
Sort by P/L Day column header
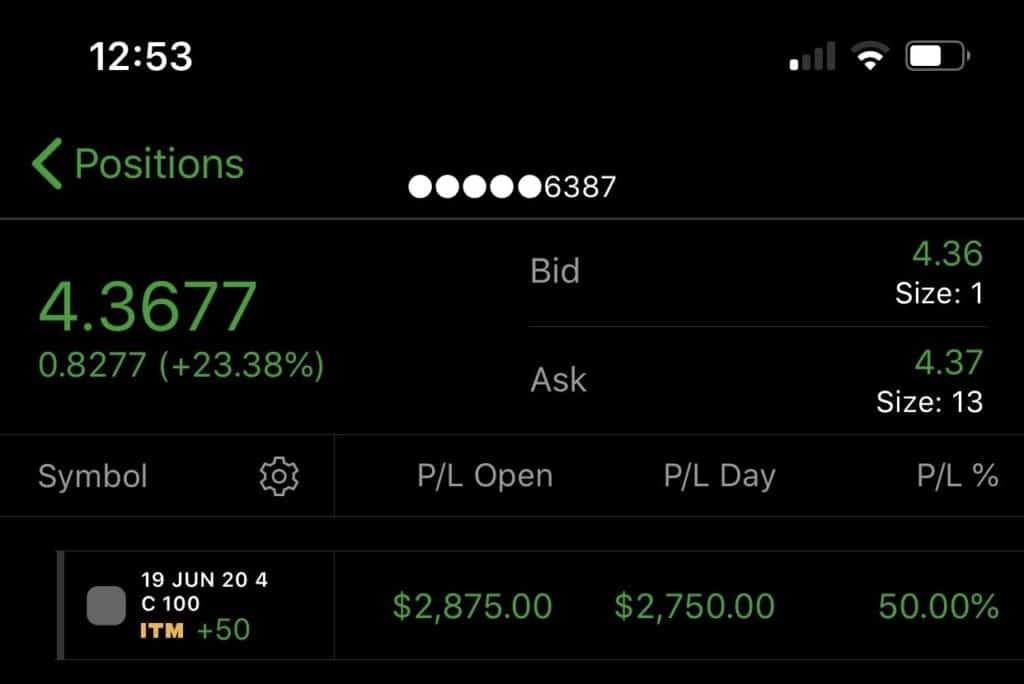(720, 476)
